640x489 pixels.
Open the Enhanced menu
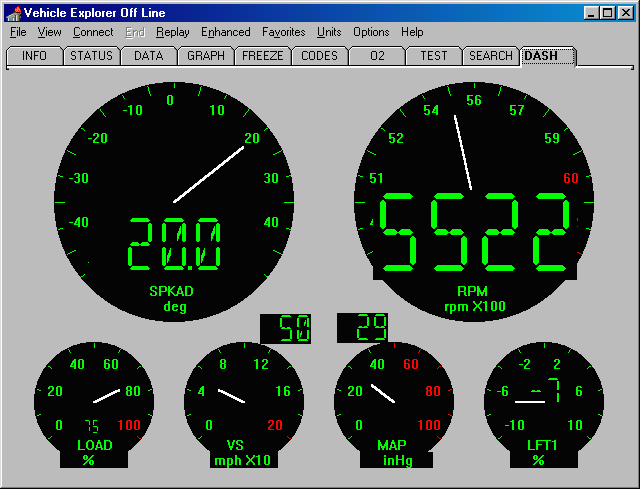225,32
